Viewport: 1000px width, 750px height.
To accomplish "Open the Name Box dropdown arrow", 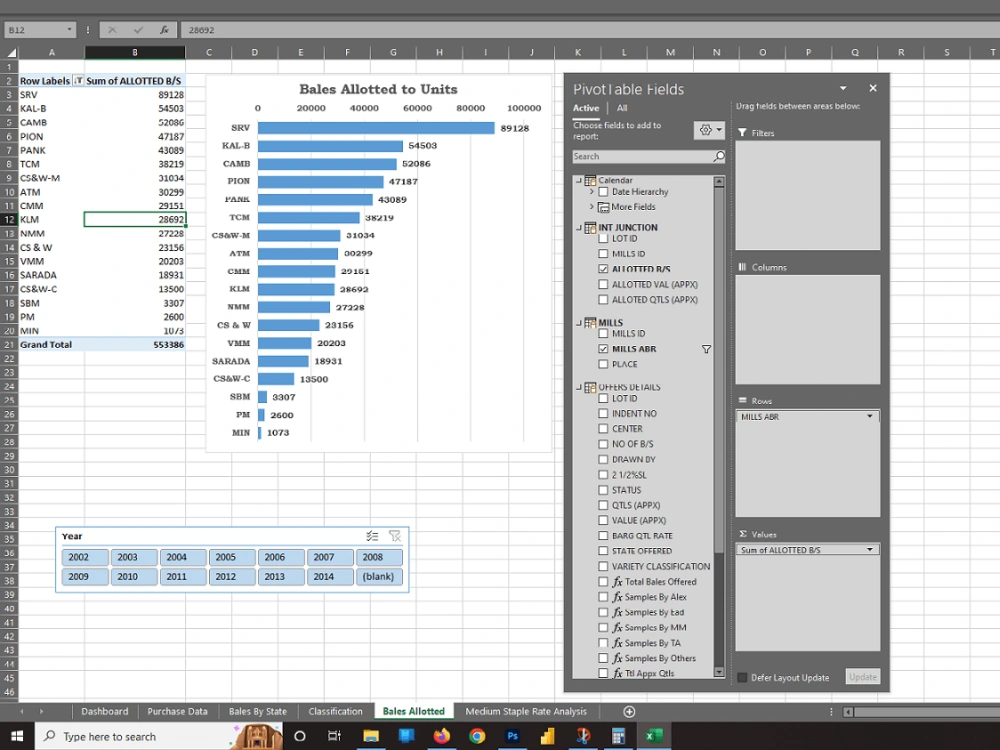I will pyautogui.click(x=69, y=30).
